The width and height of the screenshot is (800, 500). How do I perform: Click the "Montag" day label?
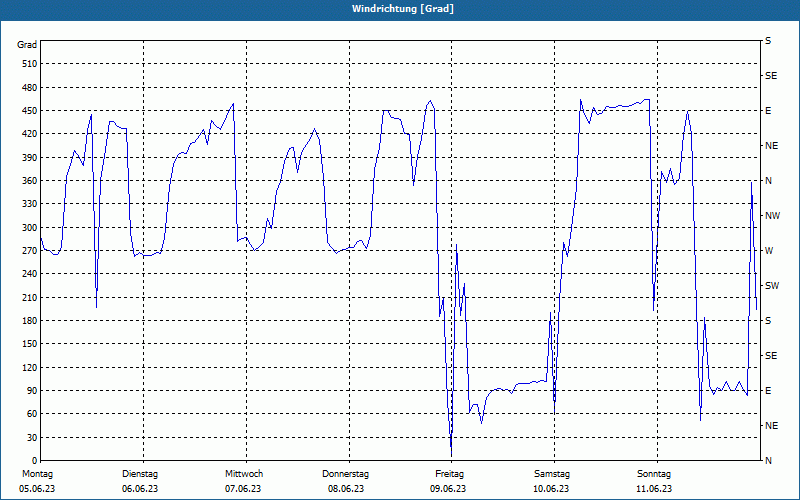tap(37, 474)
